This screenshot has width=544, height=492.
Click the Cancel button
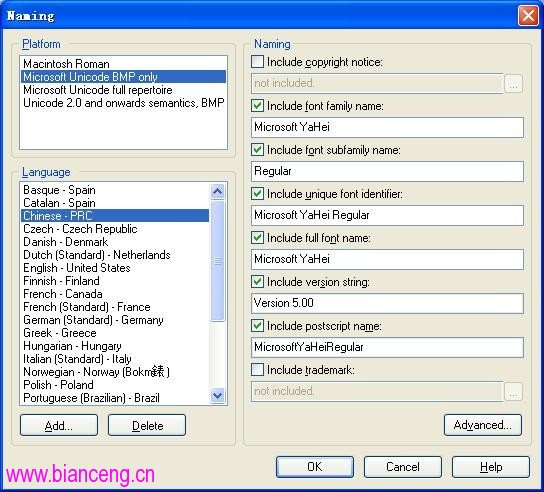coord(403,467)
